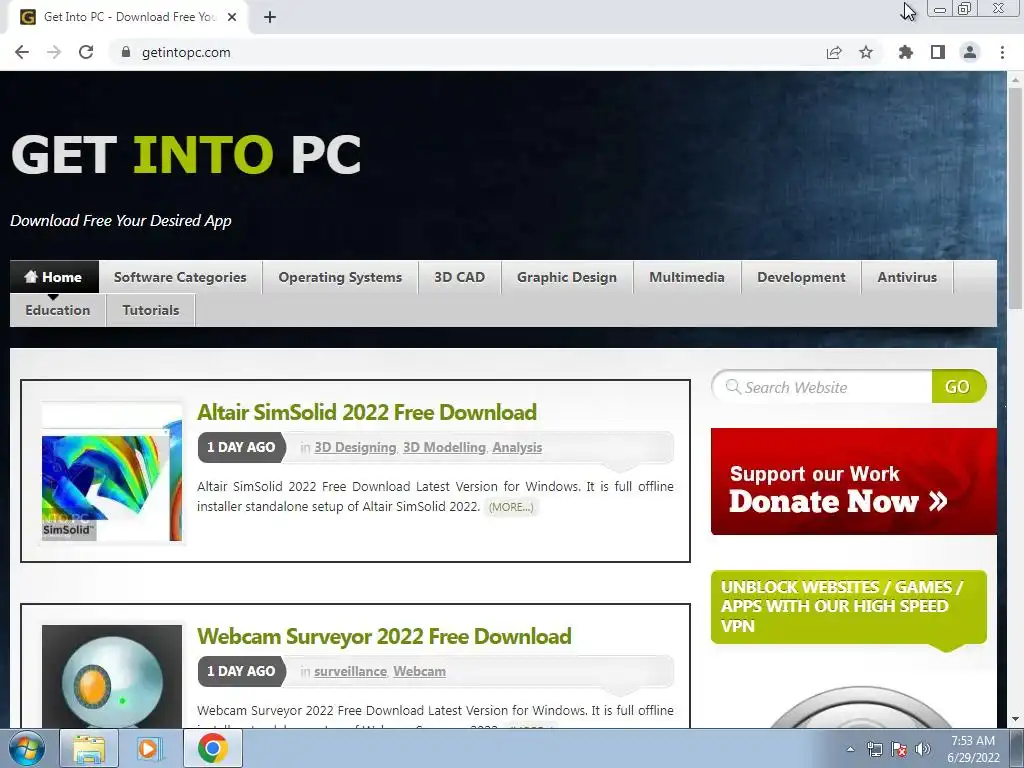Open the Chrome three-dot menu
1024x768 pixels.
click(x=1002, y=52)
